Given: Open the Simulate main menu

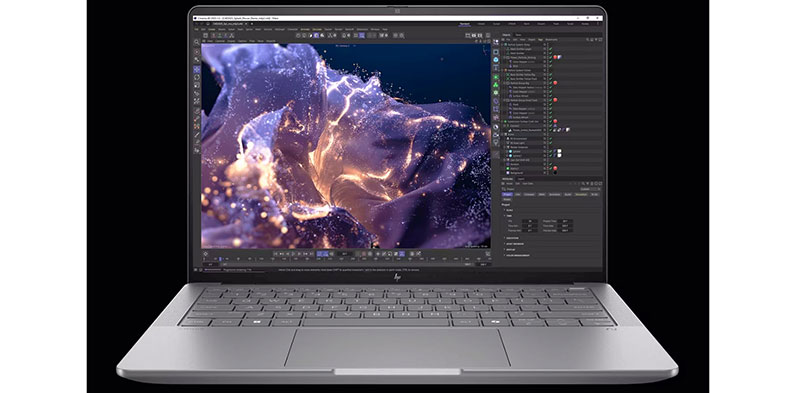Looking at the screenshot, I should click(x=317, y=29).
